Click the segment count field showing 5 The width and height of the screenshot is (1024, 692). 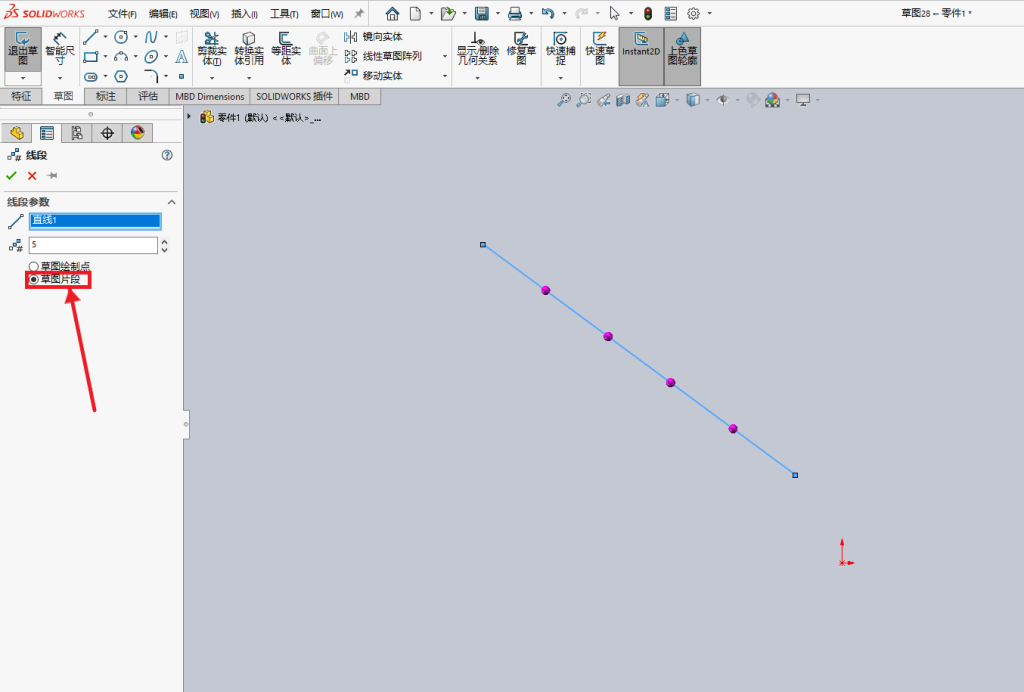pos(93,245)
